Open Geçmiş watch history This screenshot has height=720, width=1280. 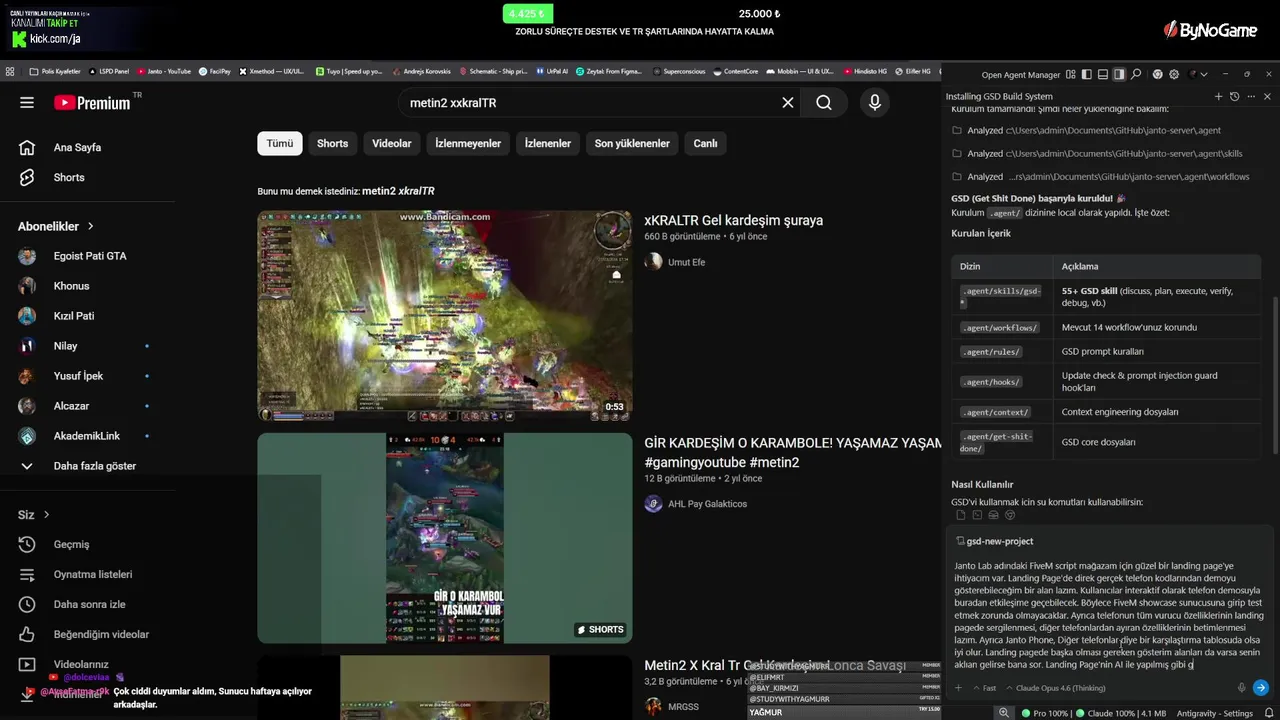click(71, 544)
